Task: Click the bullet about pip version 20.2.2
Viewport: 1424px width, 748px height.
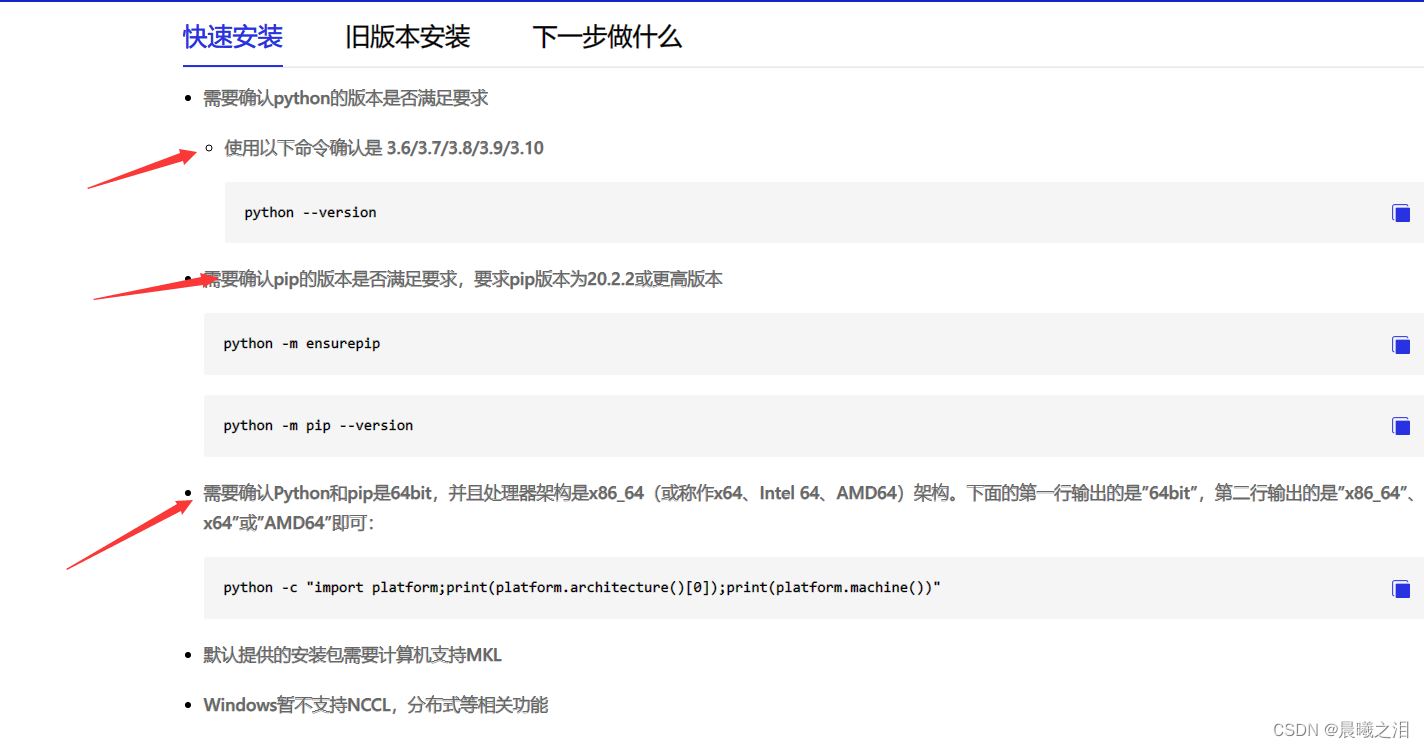Action: [462, 278]
